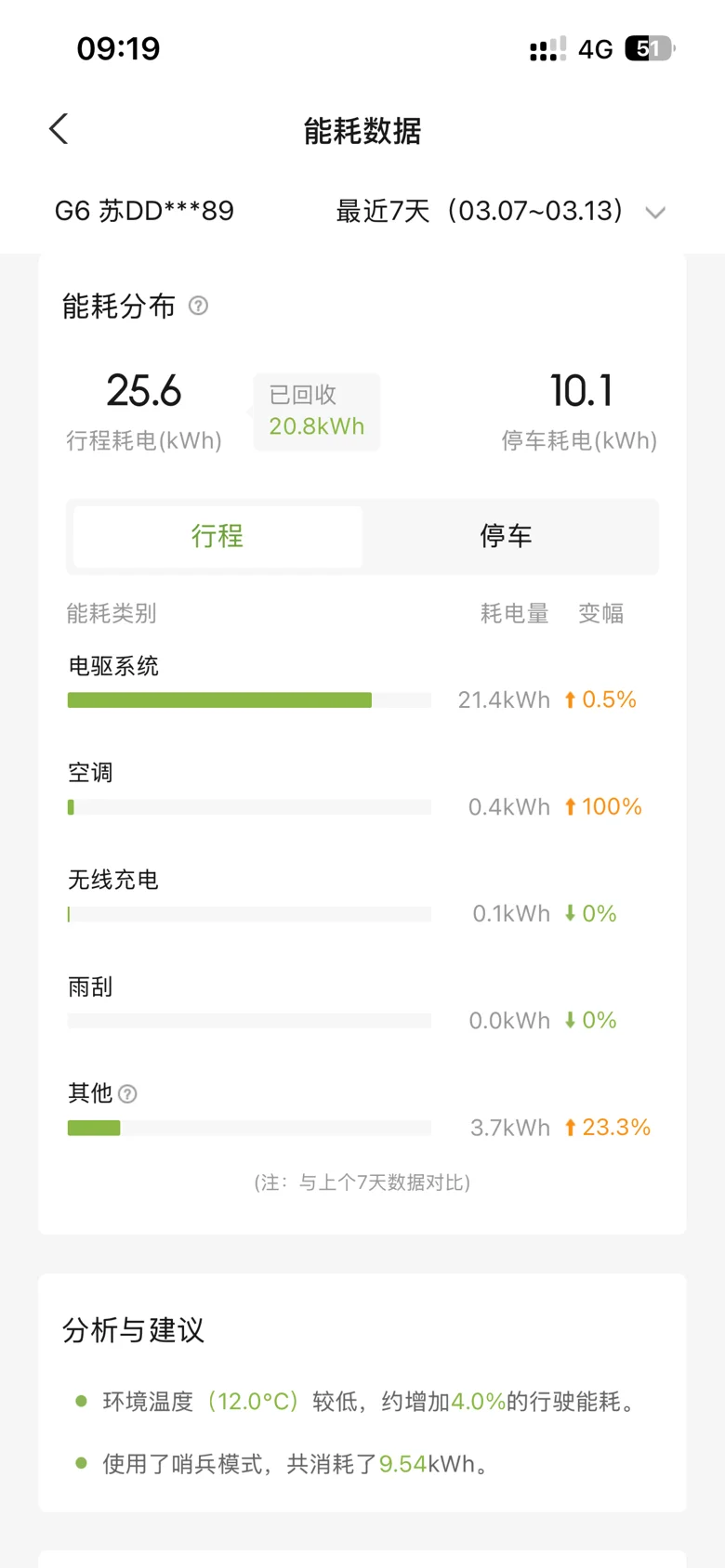This screenshot has width=725, height=1568.
Task: Switch to the 停车 tab
Action: [506, 536]
